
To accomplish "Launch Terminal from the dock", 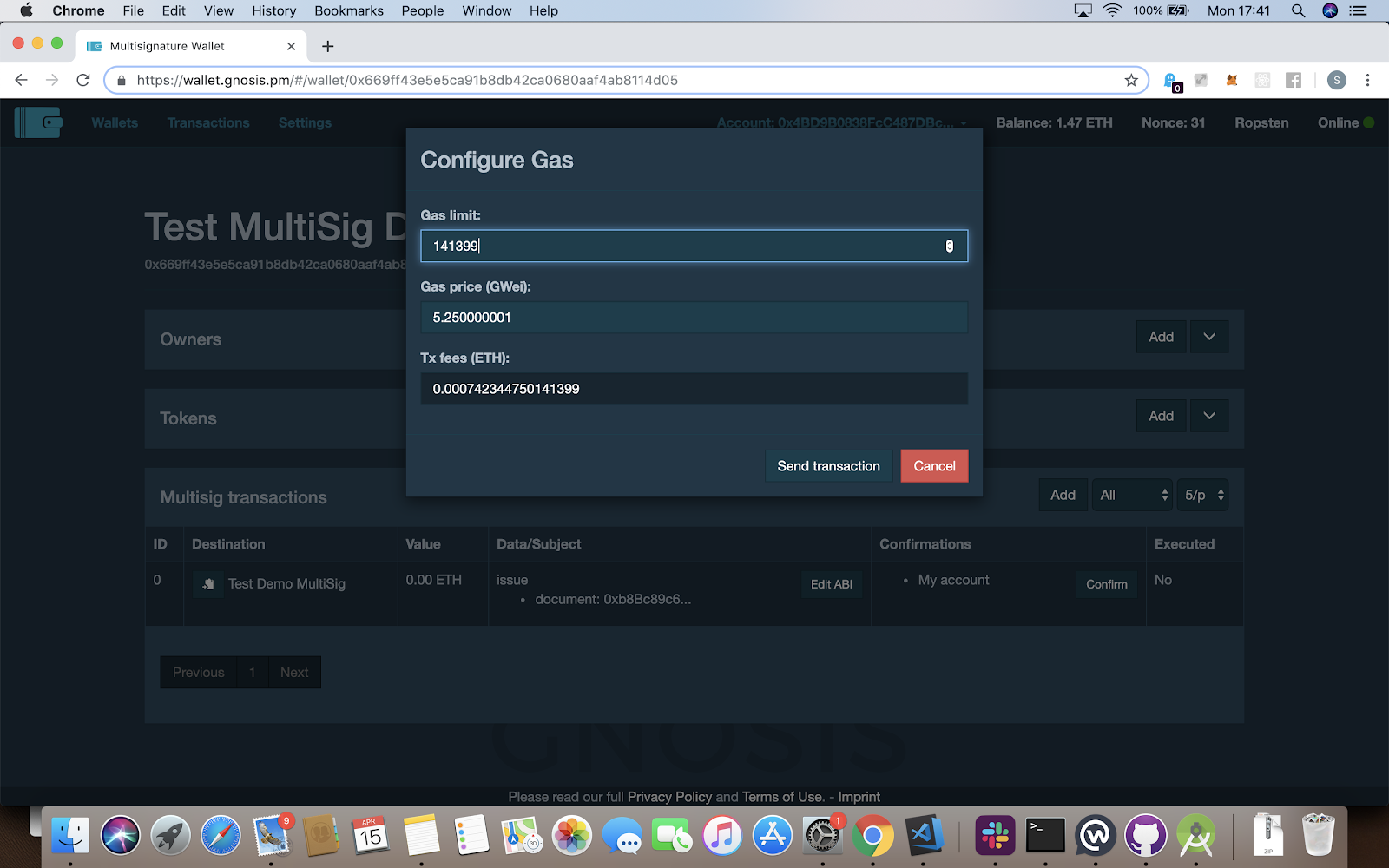I will click(x=1045, y=836).
